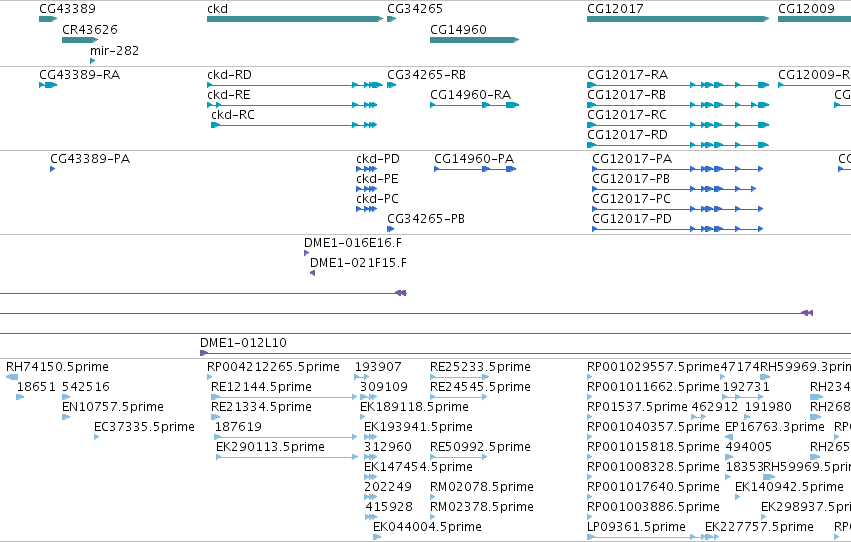The width and height of the screenshot is (851, 542).
Task: Click protein CG43389-PA
Action: (53, 169)
